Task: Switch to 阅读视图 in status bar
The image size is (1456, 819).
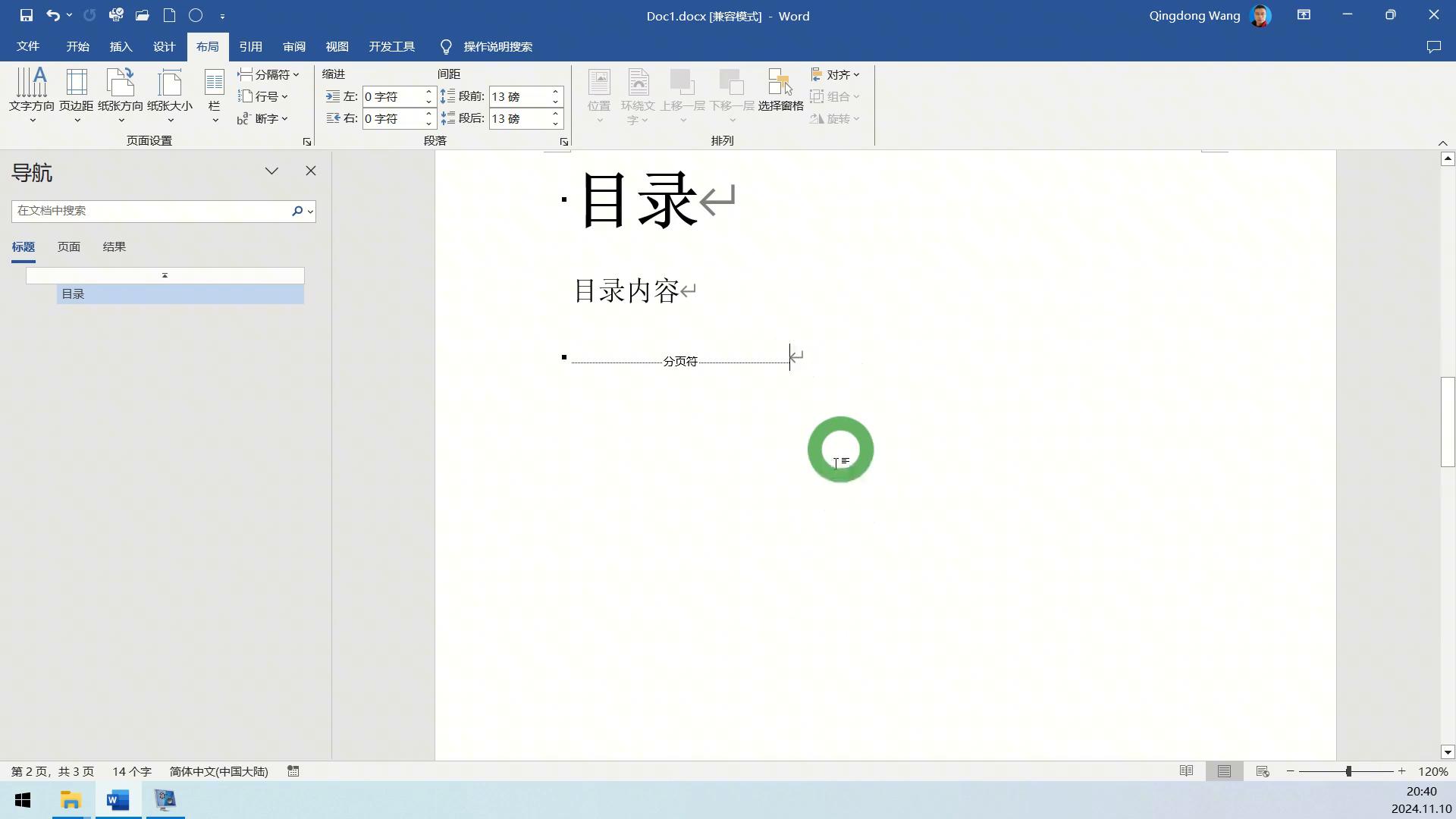Action: pyautogui.click(x=1186, y=771)
